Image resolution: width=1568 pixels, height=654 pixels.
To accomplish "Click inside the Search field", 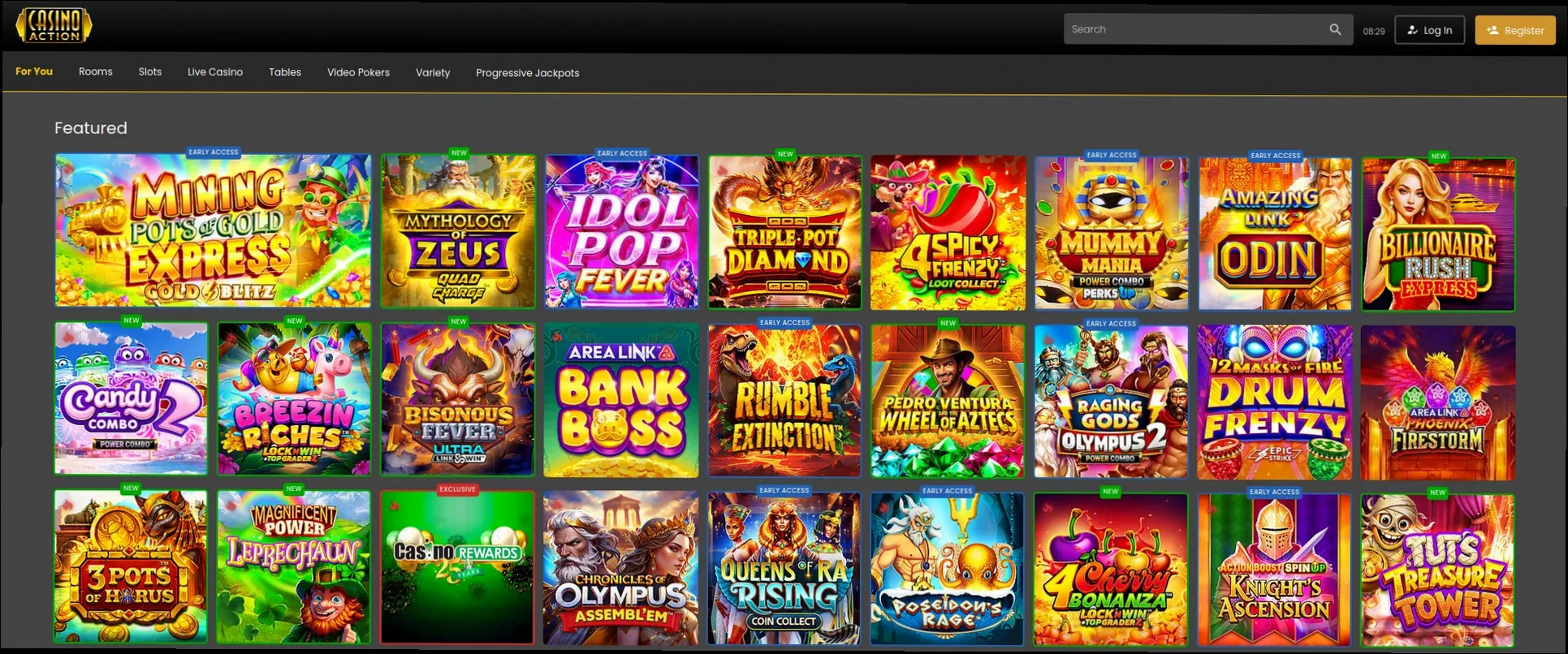I will 1207,29.
